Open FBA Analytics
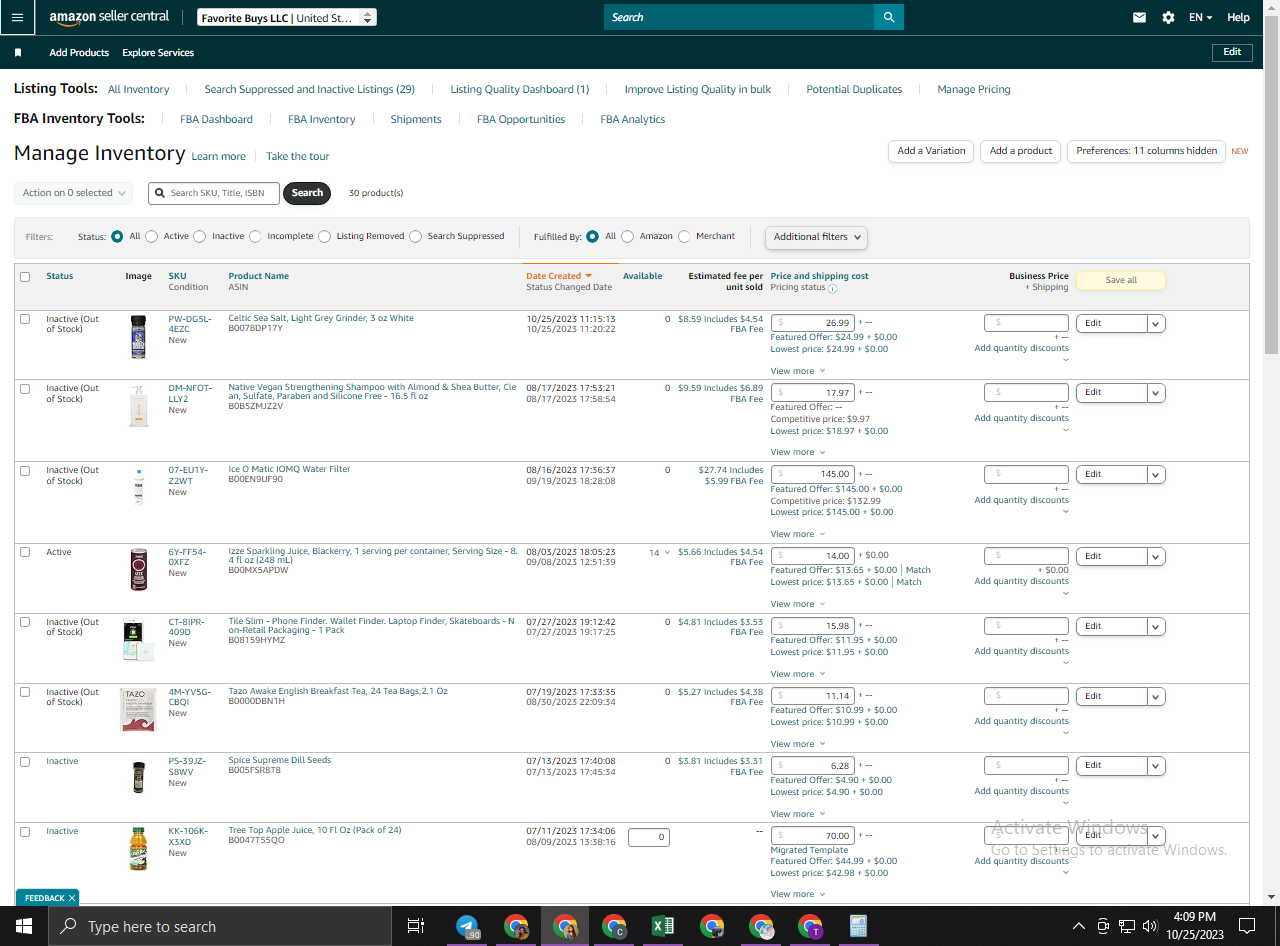Viewport: 1280px width, 946px height. (633, 119)
